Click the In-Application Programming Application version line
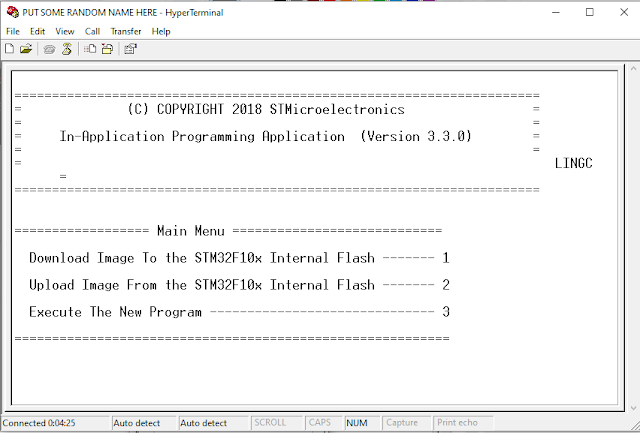This screenshot has width=640, height=433. click(266, 136)
